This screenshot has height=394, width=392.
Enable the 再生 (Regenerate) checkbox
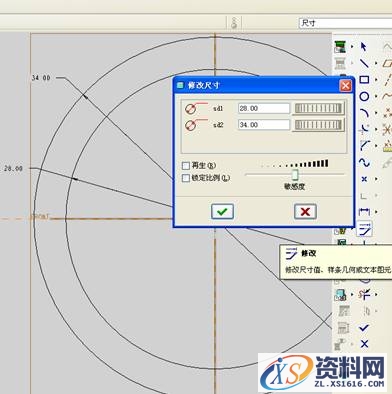(x=186, y=165)
